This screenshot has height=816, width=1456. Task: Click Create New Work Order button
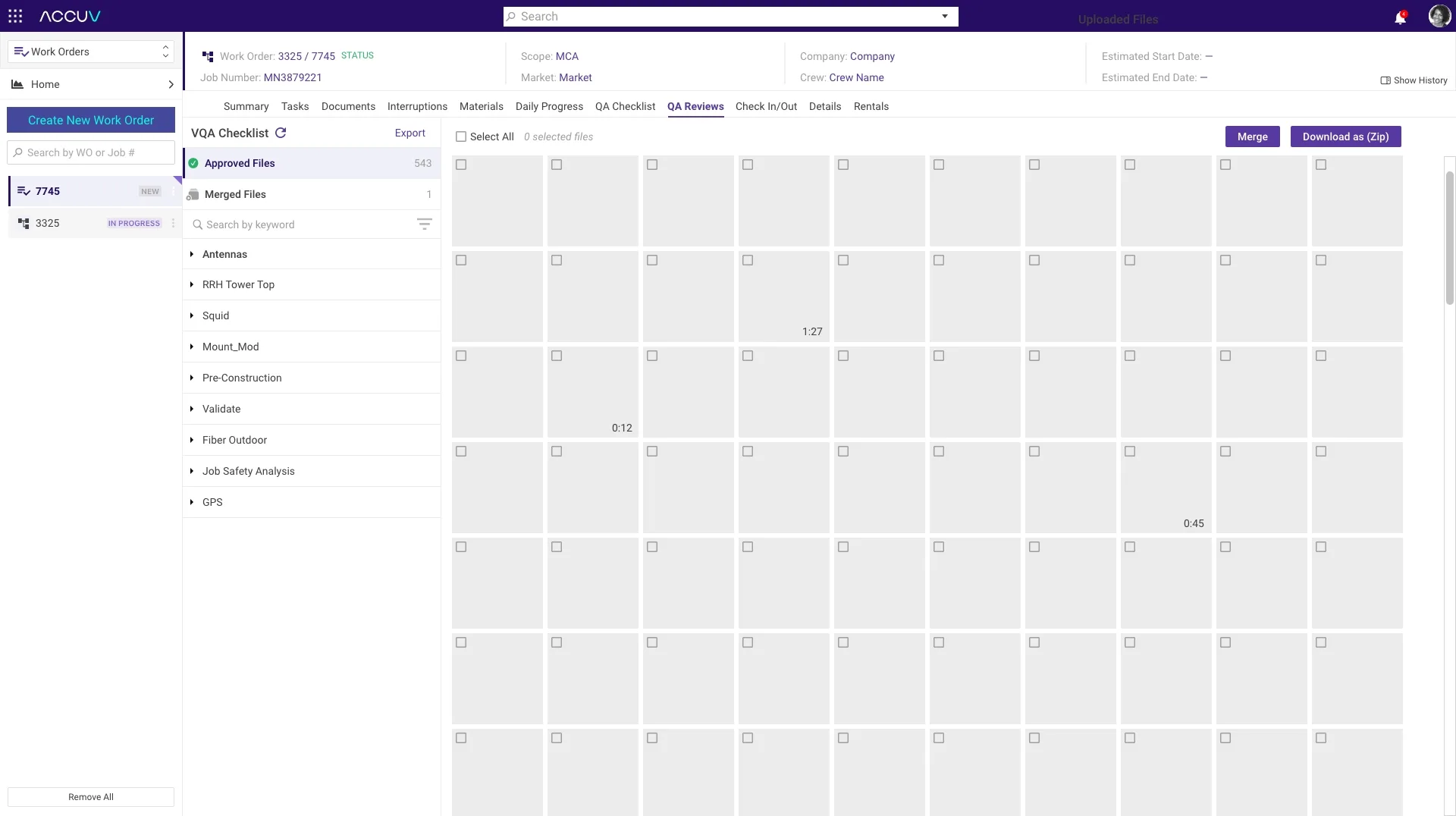(91, 120)
